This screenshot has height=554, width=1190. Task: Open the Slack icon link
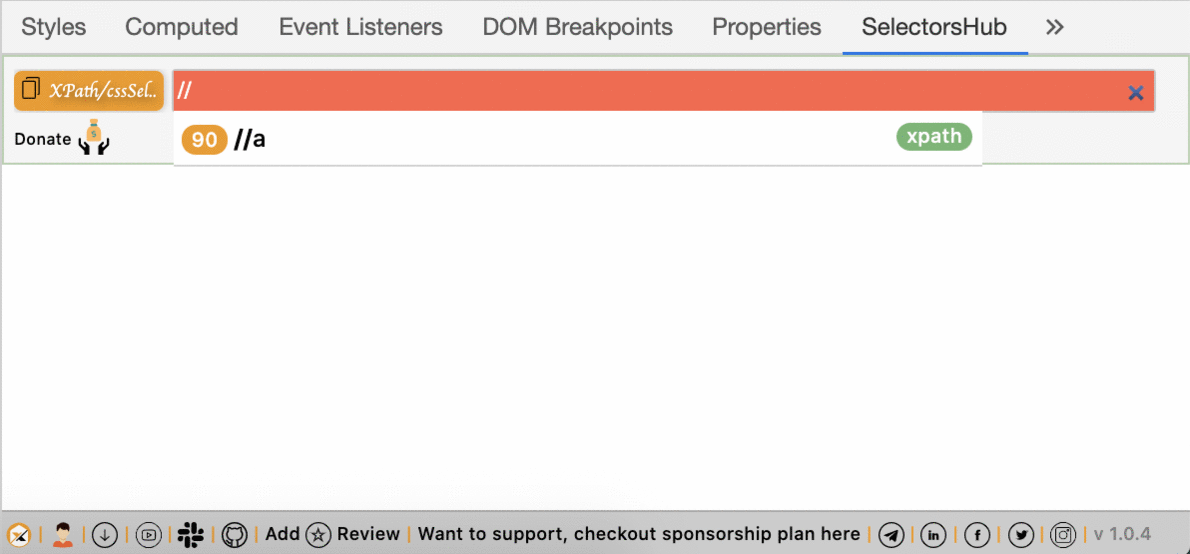191,535
